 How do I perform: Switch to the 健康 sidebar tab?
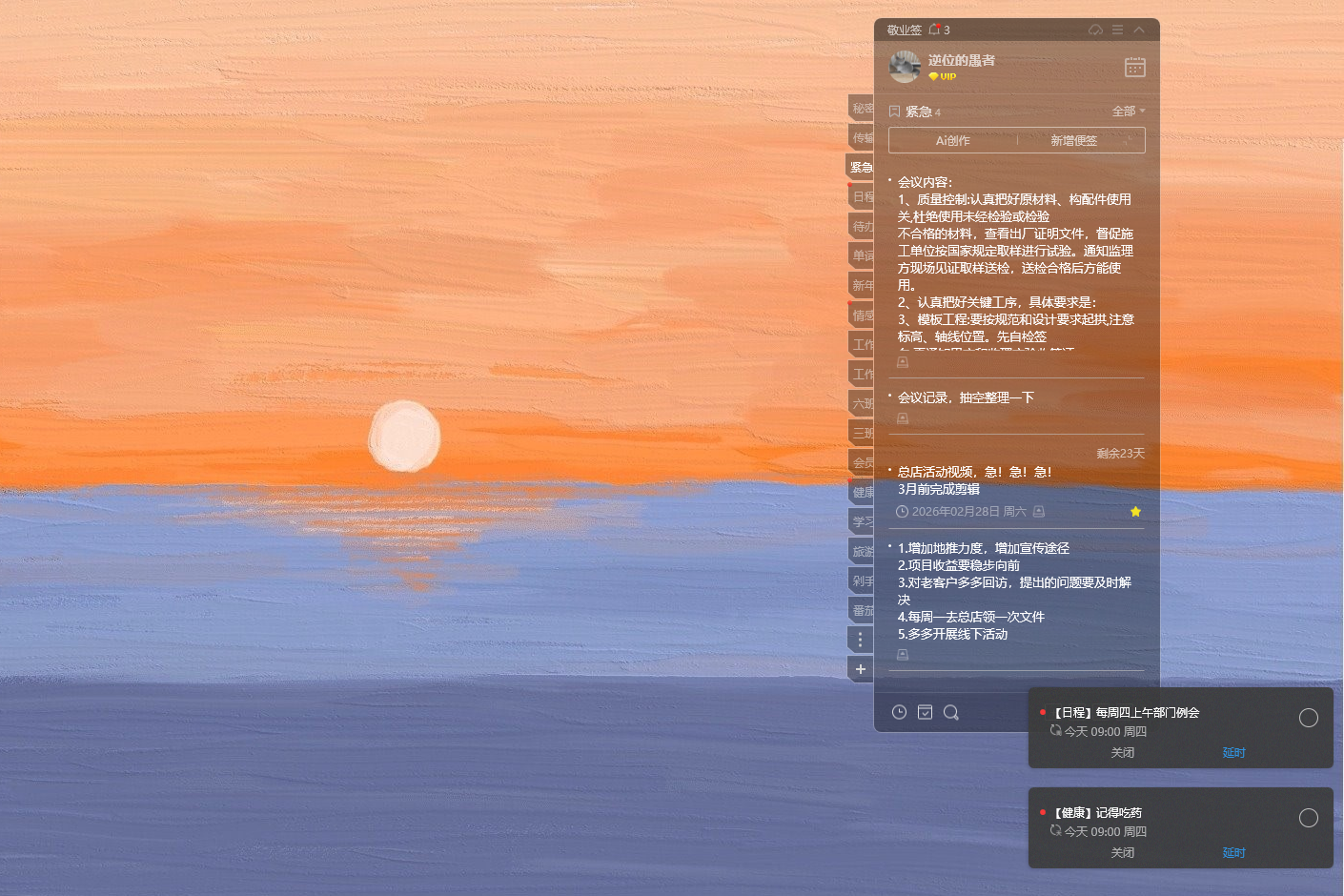click(861, 492)
